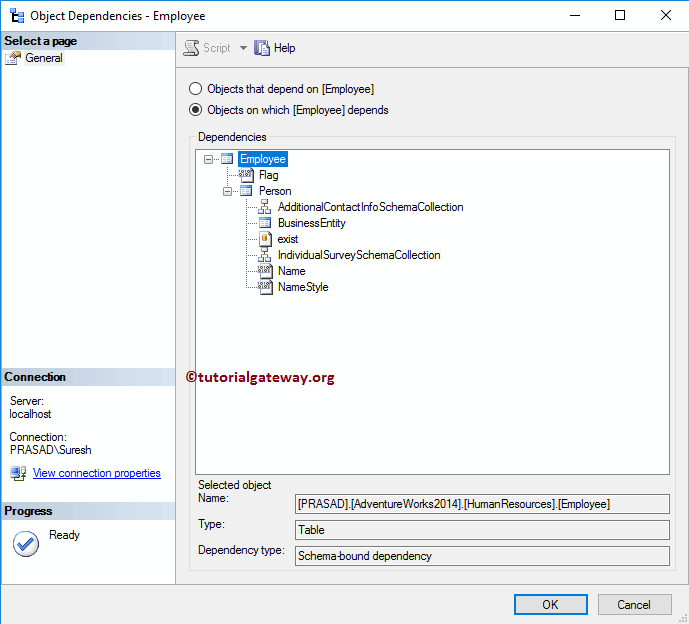Click the General page icon

13,58
